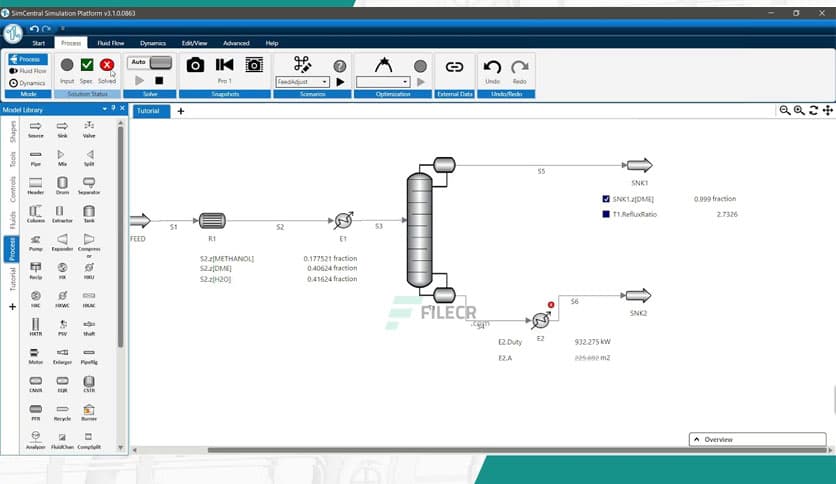Switch mode to Process
Screen dimensions: 836x484
[x=28, y=59]
